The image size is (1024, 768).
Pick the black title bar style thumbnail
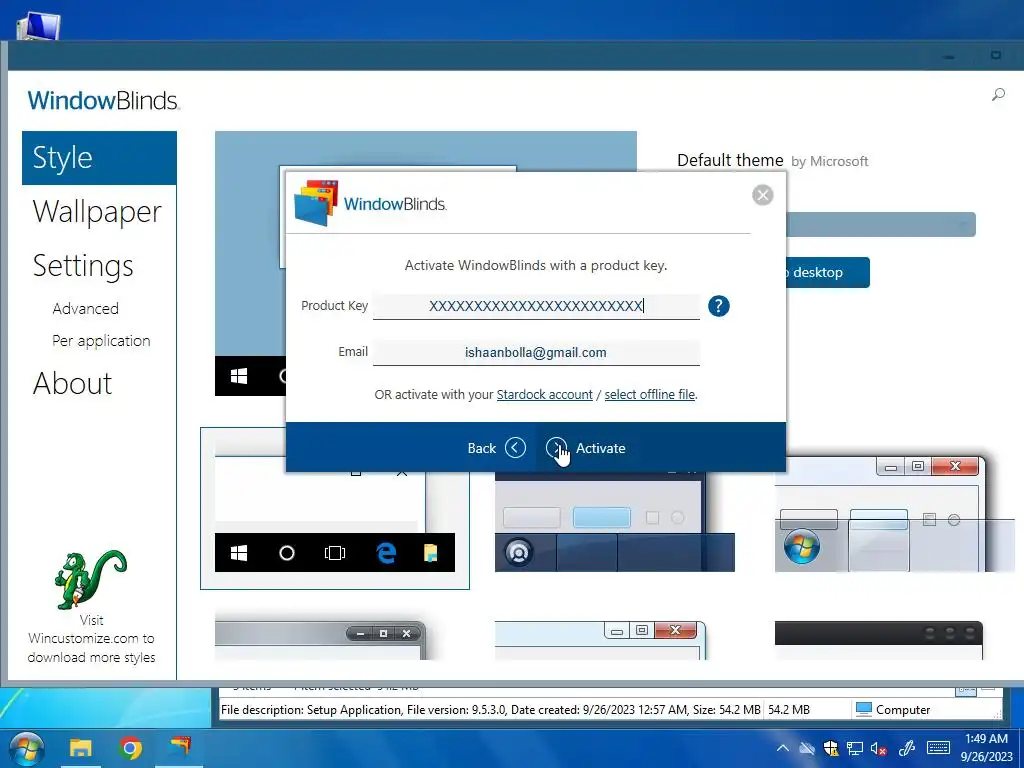(x=878, y=641)
